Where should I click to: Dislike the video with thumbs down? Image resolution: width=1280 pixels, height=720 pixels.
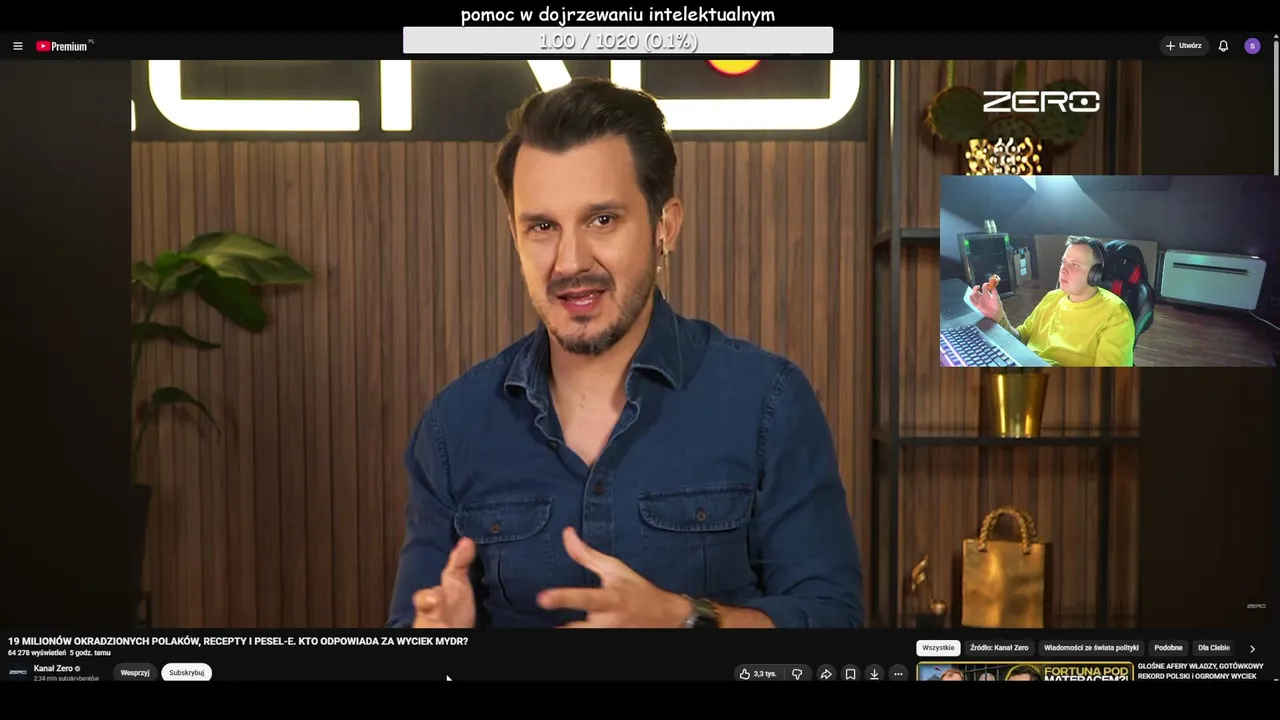pos(797,674)
